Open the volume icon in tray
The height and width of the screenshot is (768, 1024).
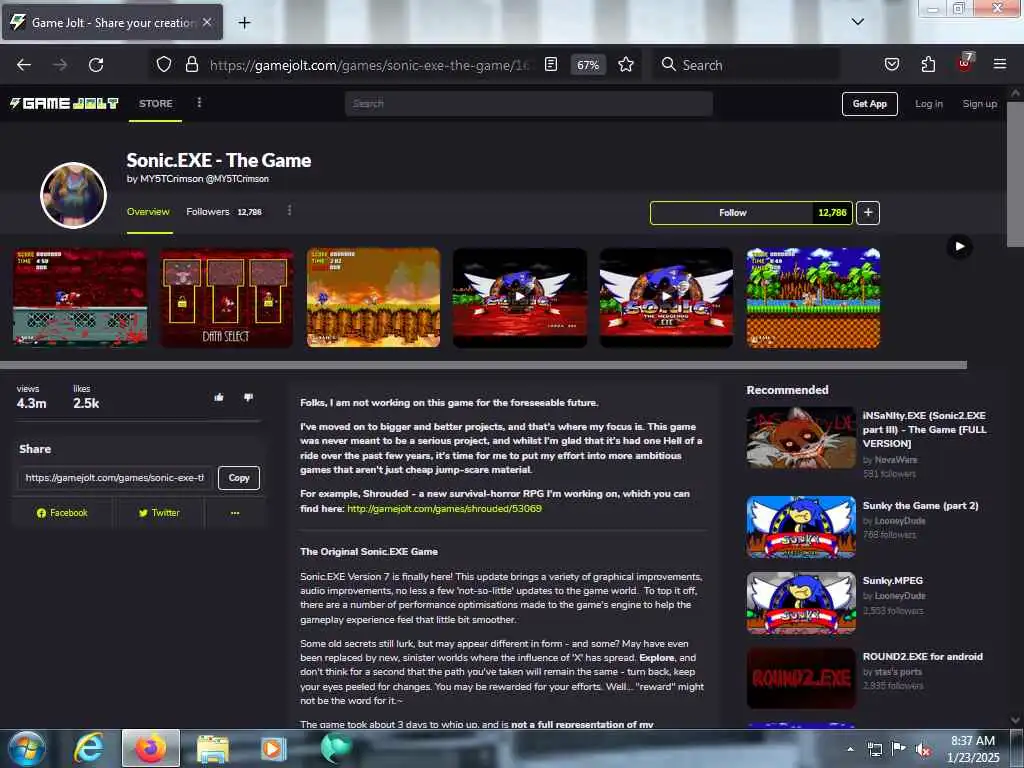[x=923, y=750]
